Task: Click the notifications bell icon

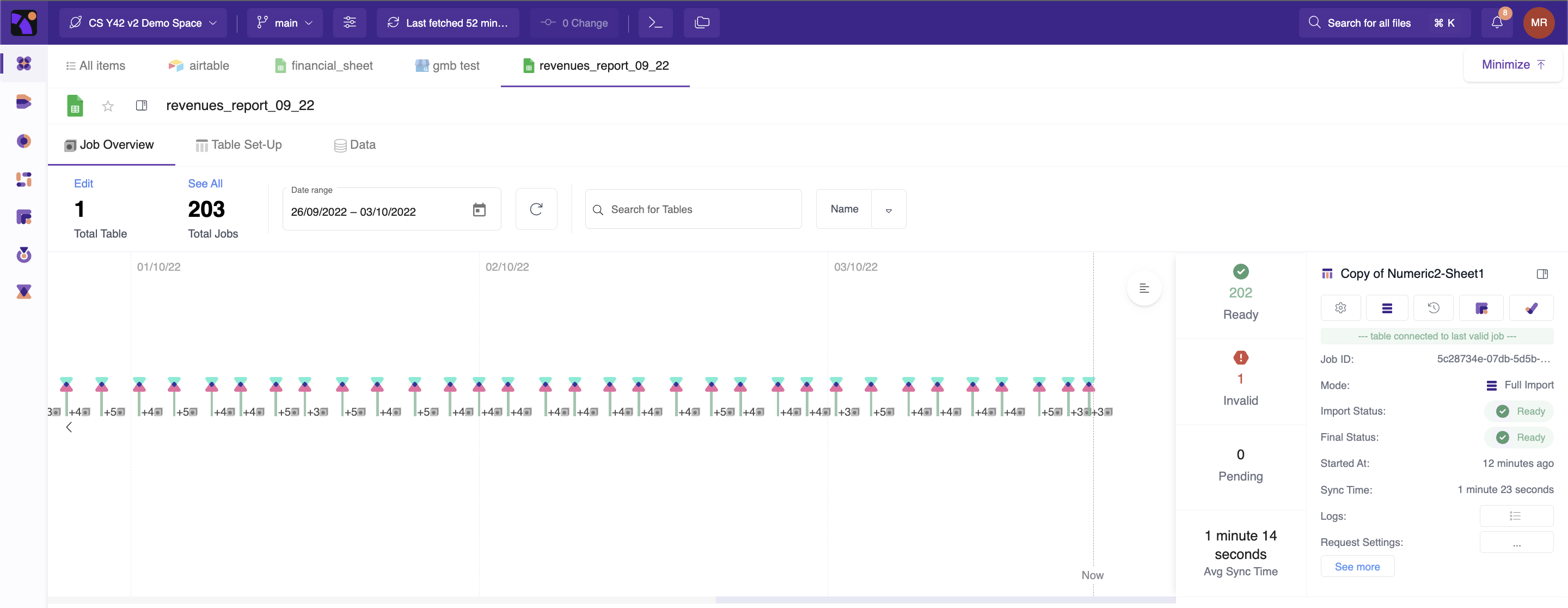Action: point(1496,22)
